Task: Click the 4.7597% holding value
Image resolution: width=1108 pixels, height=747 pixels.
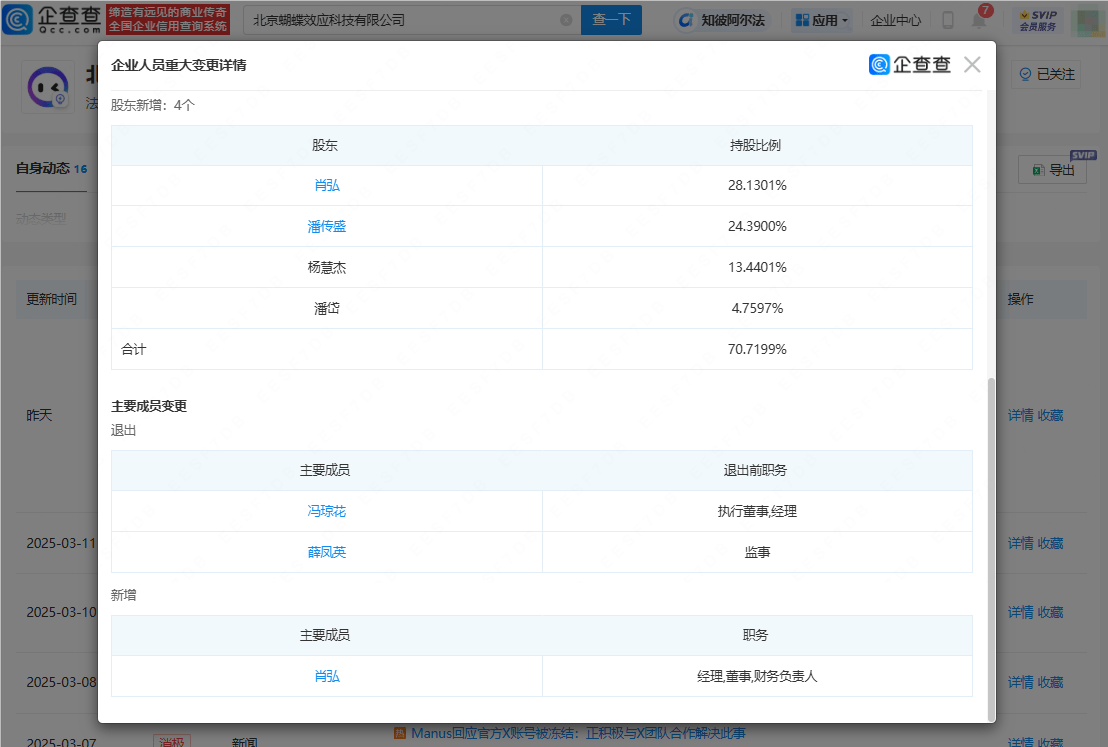Action: click(758, 308)
